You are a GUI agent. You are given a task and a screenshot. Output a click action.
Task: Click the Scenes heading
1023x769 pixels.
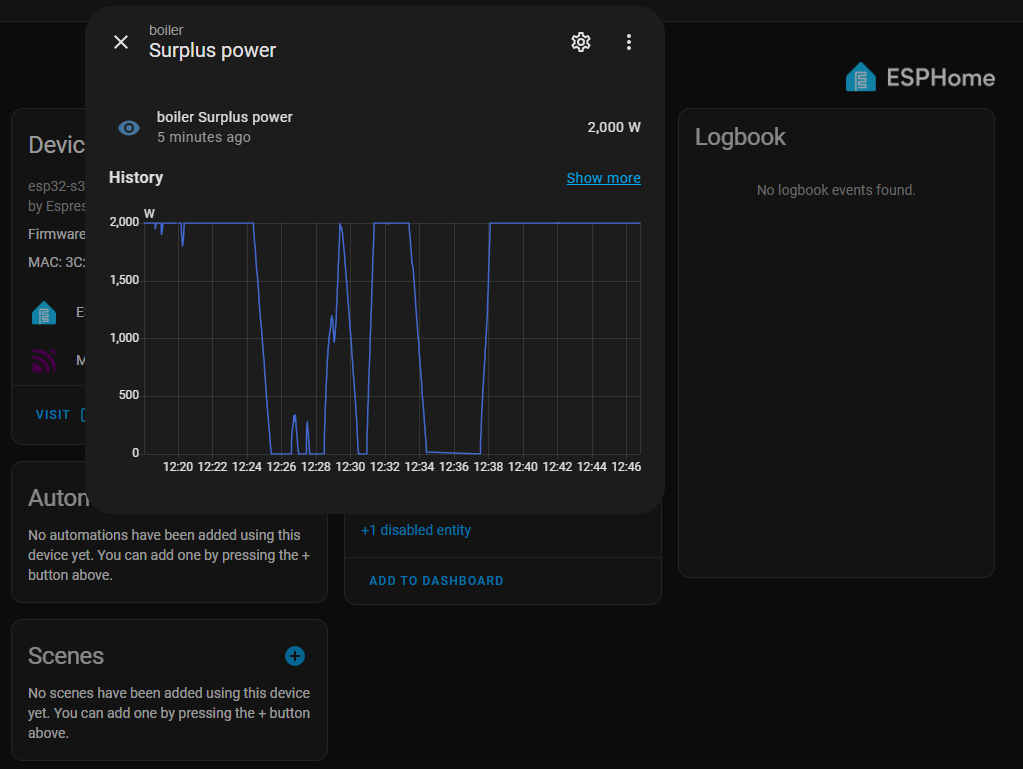66,656
